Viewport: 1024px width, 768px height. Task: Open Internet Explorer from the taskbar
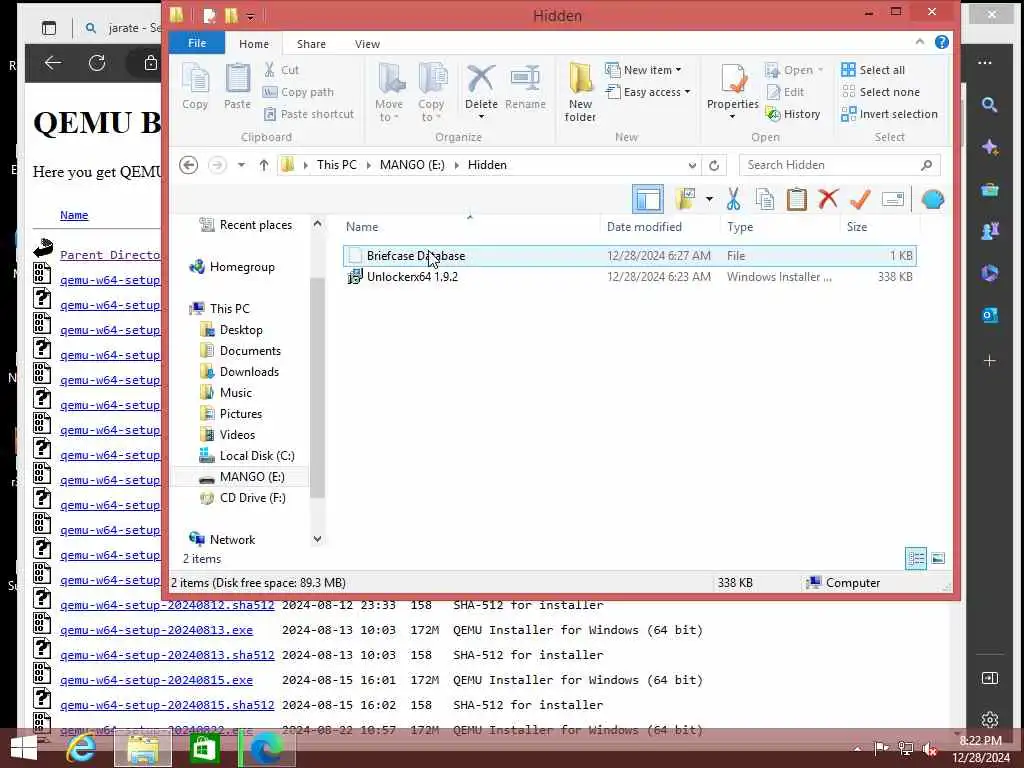81,748
